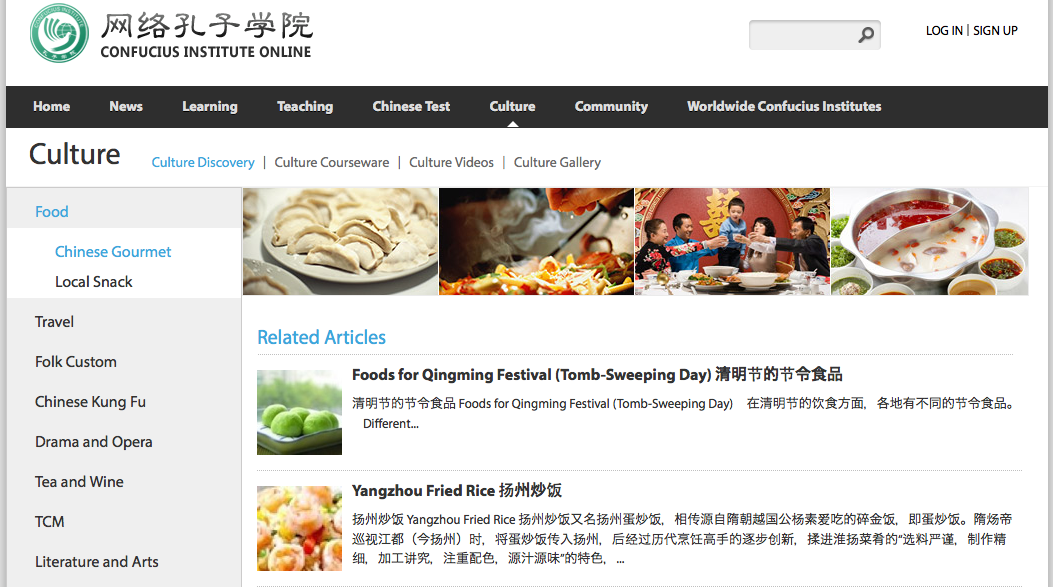
Task: Click the hot pot banner image
Action: click(929, 242)
